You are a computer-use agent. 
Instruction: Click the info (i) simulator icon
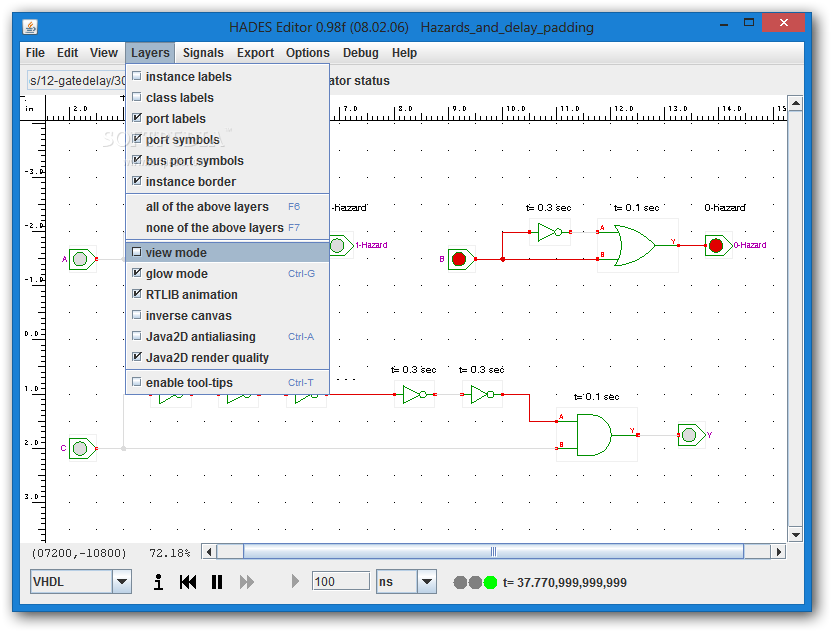[158, 582]
